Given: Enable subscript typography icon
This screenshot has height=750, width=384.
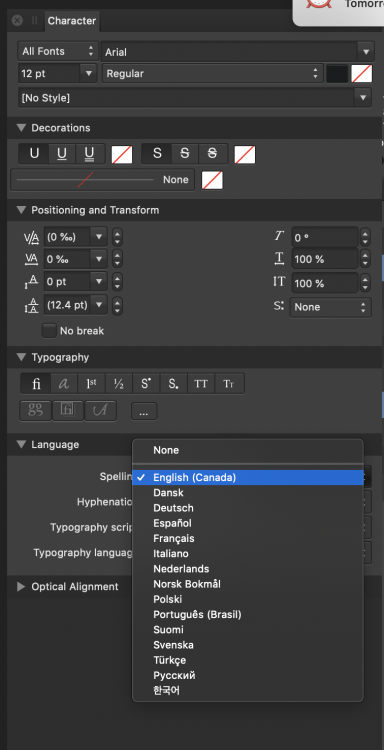Looking at the screenshot, I should click(174, 384).
